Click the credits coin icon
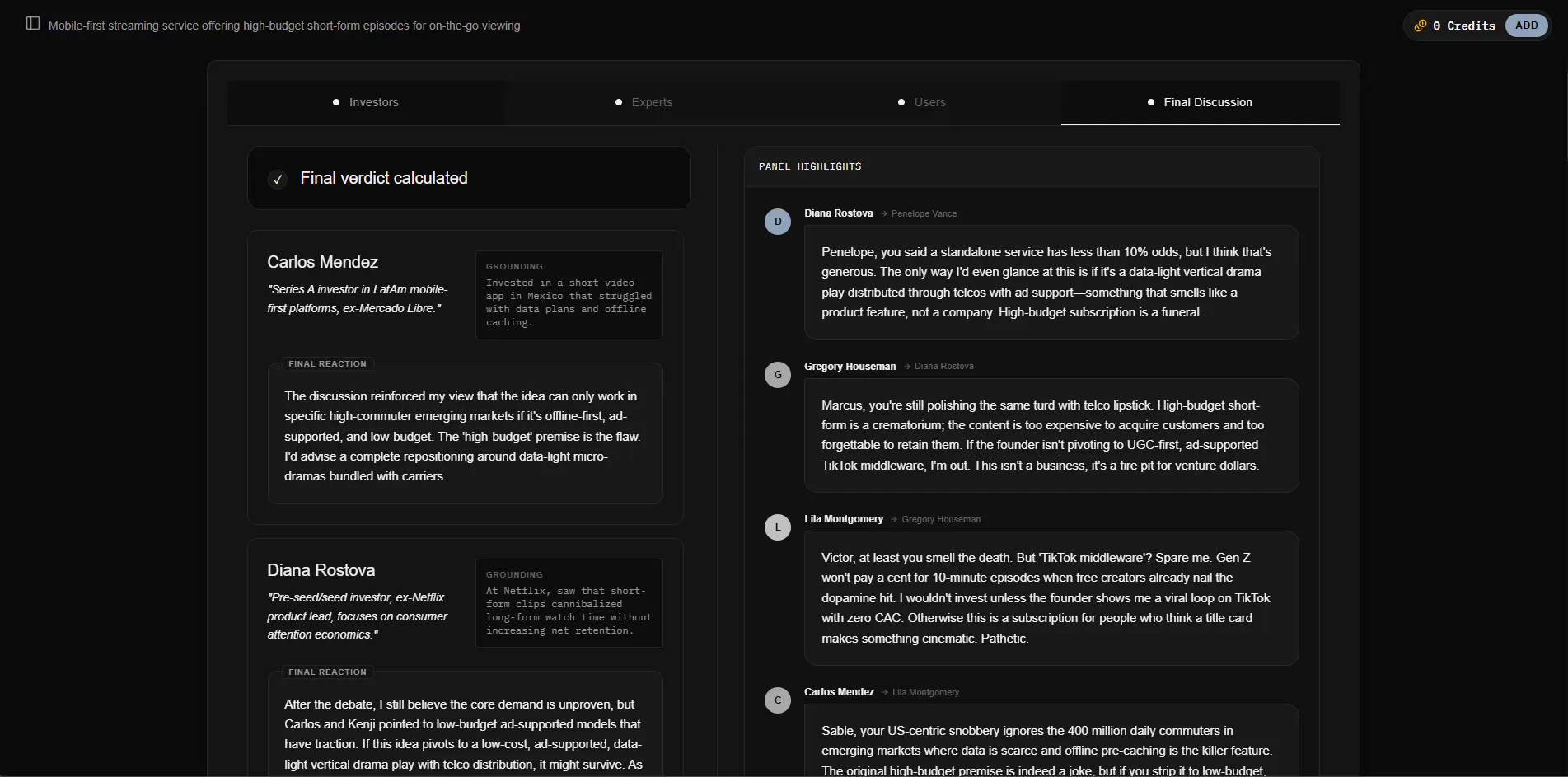The image size is (1568, 777). [x=1420, y=26]
